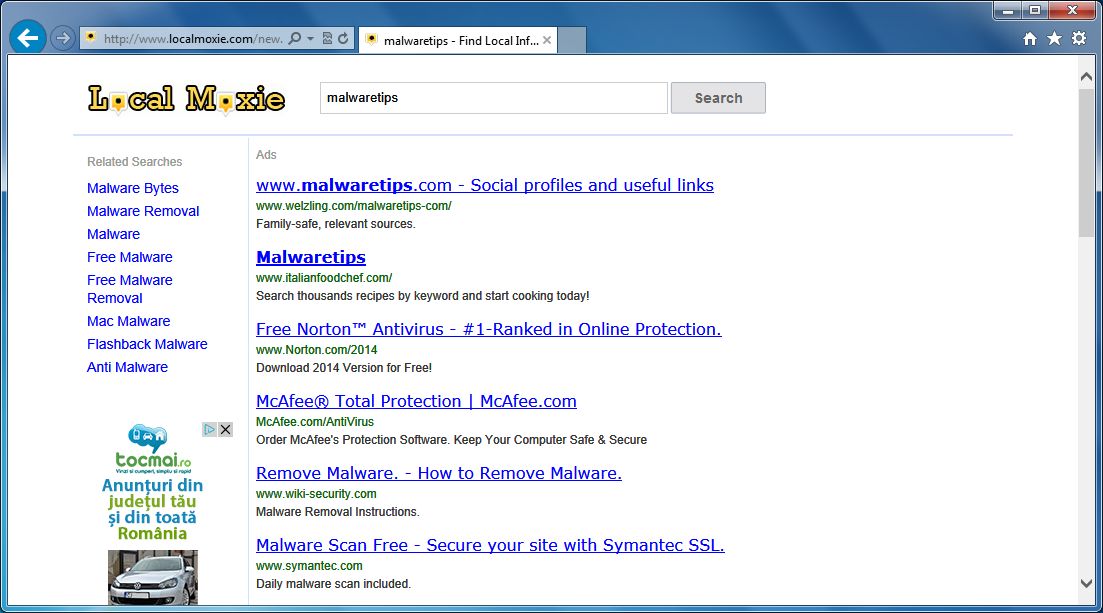Click www.wiki-security.com green URL
This screenshot has width=1103, height=613.
pyautogui.click(x=316, y=494)
